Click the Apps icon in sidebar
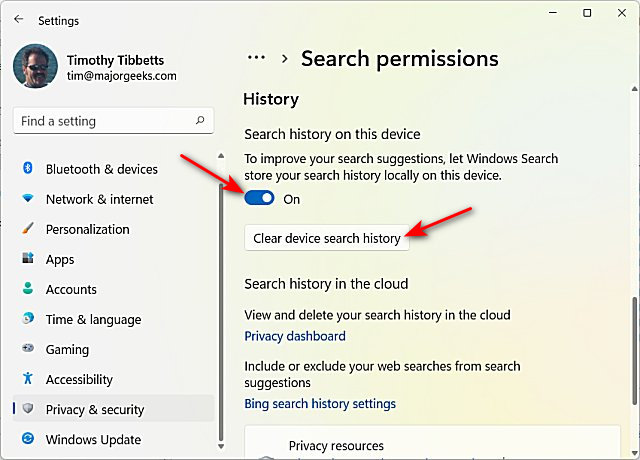Image resolution: width=640 pixels, height=460 pixels. [x=28, y=259]
